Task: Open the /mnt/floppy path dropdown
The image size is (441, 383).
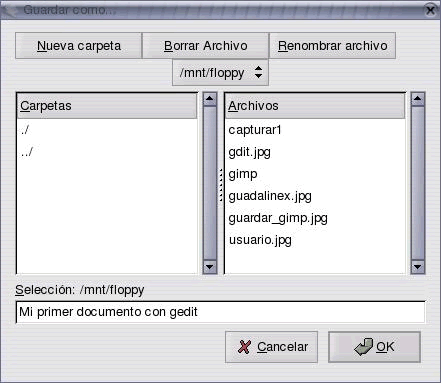Action: point(220,73)
